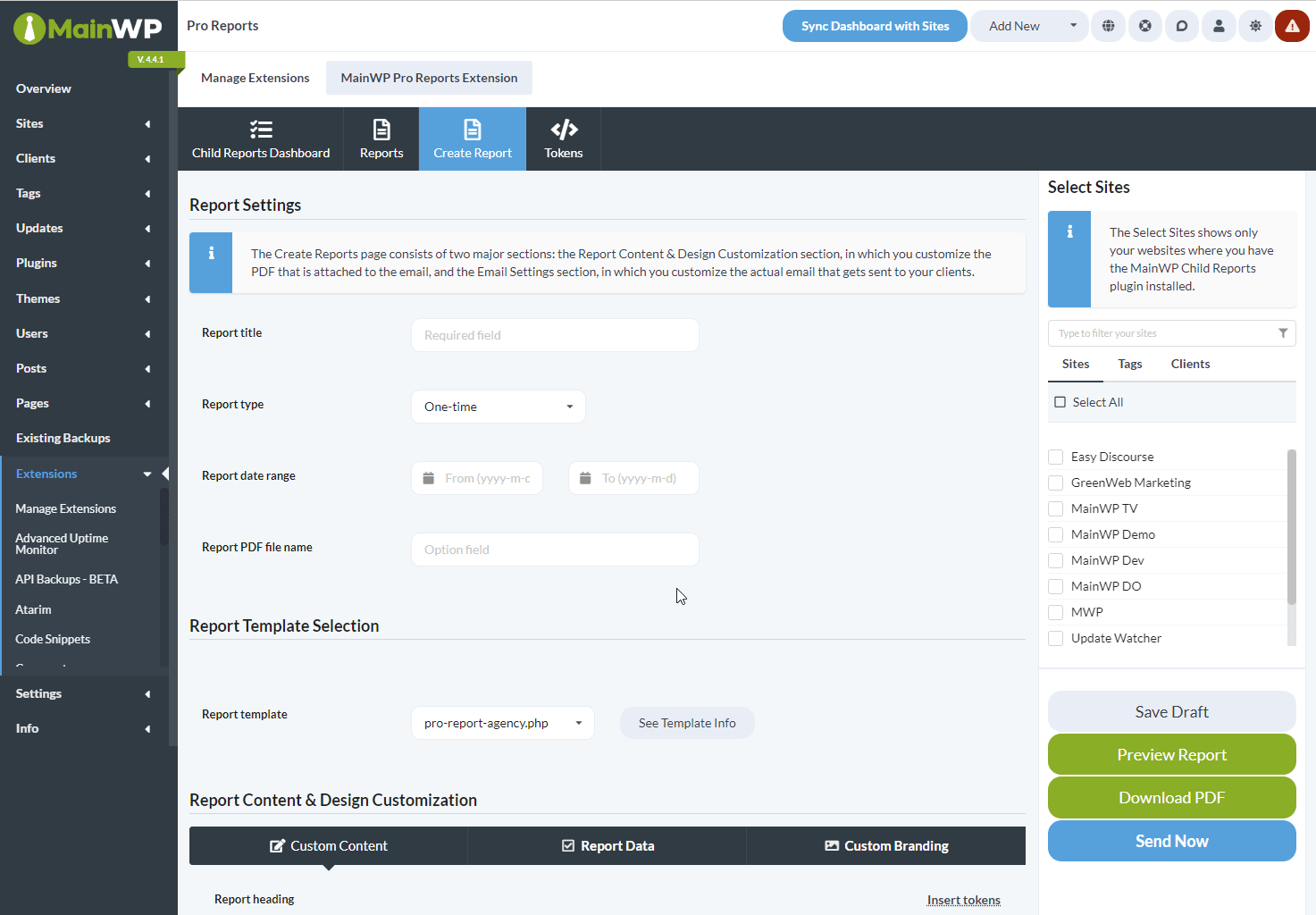
Task: Click Sync Dashboard with Sites button
Action: click(x=875, y=26)
